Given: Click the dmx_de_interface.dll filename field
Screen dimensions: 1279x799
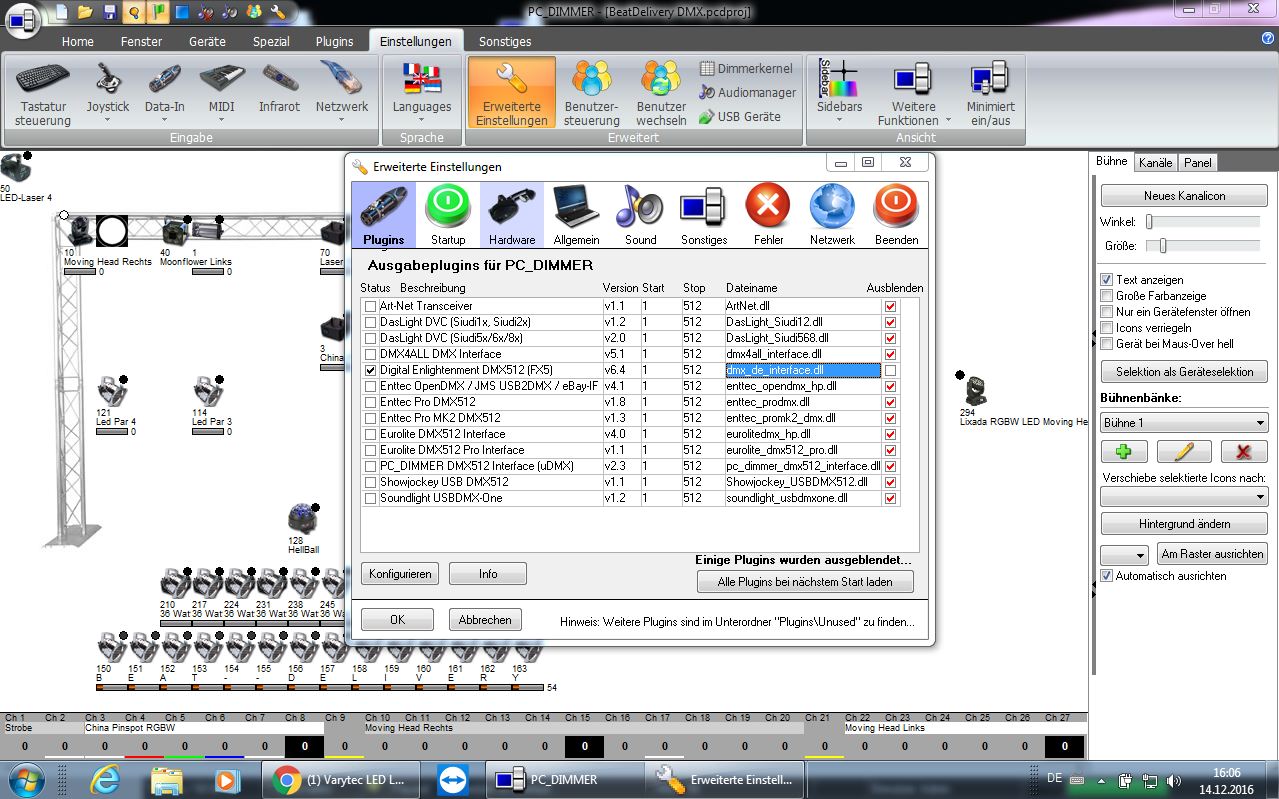Looking at the screenshot, I should point(803,370).
